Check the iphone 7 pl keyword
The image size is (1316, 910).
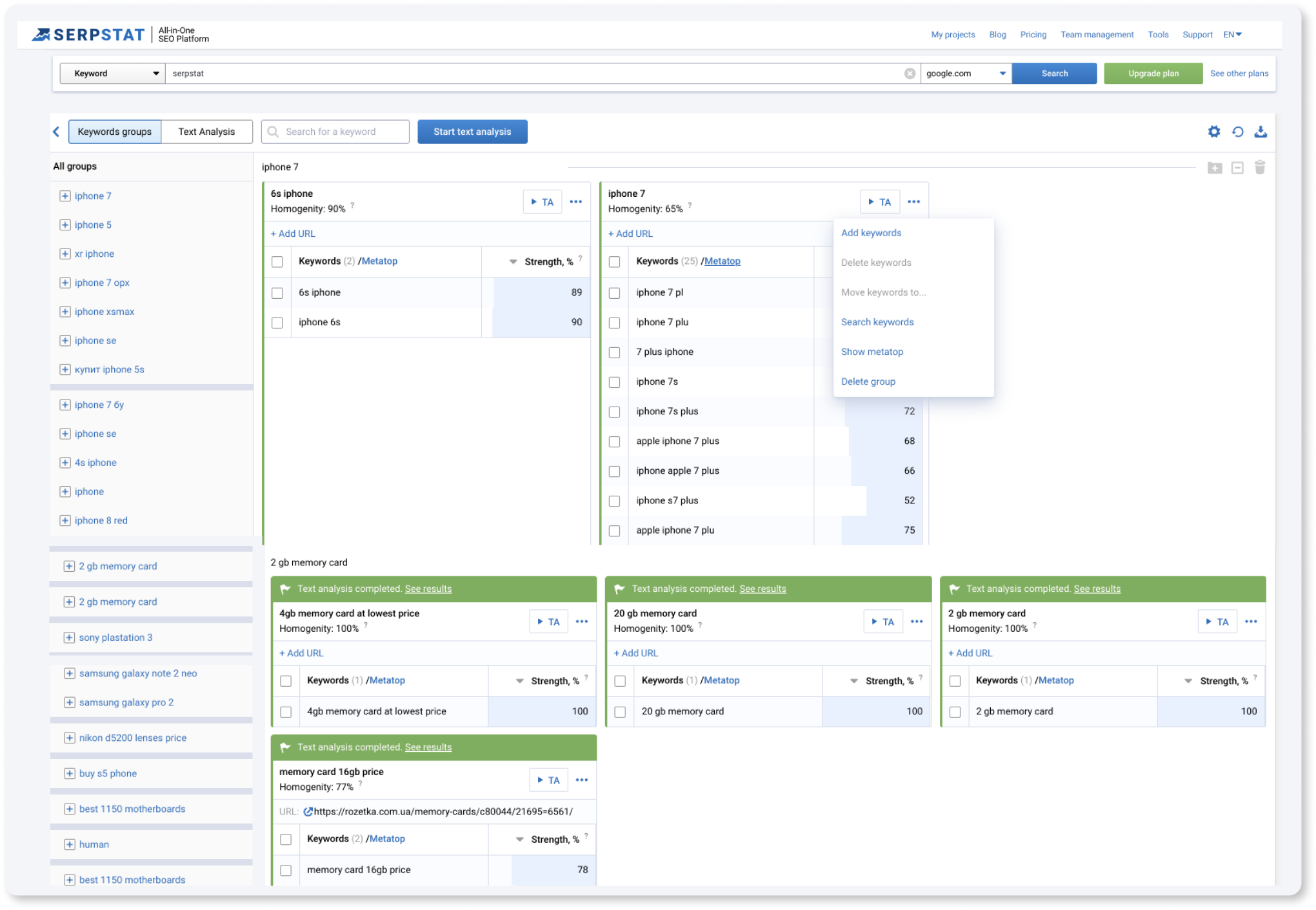coord(615,293)
